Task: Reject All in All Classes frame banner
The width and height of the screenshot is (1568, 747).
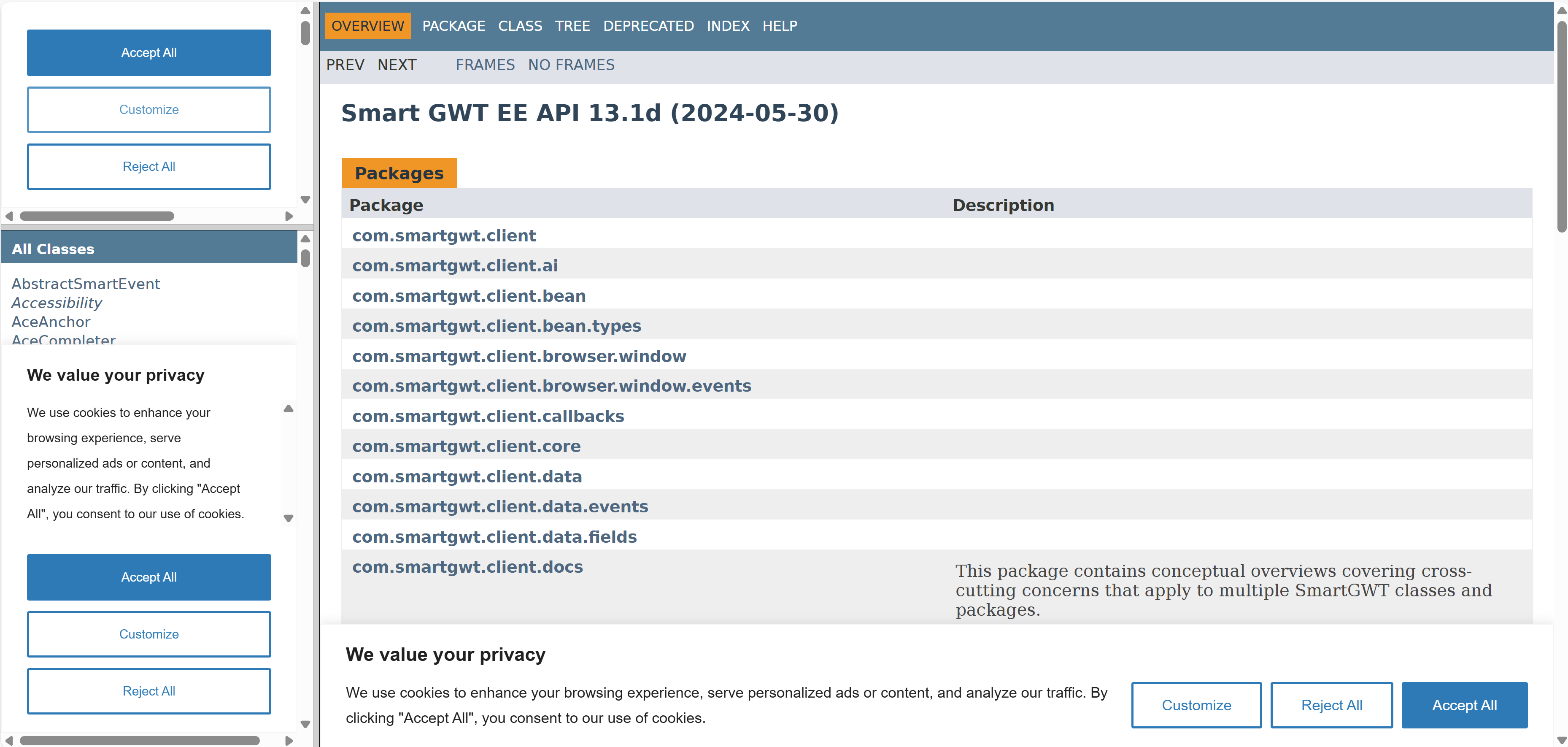Action: click(149, 692)
